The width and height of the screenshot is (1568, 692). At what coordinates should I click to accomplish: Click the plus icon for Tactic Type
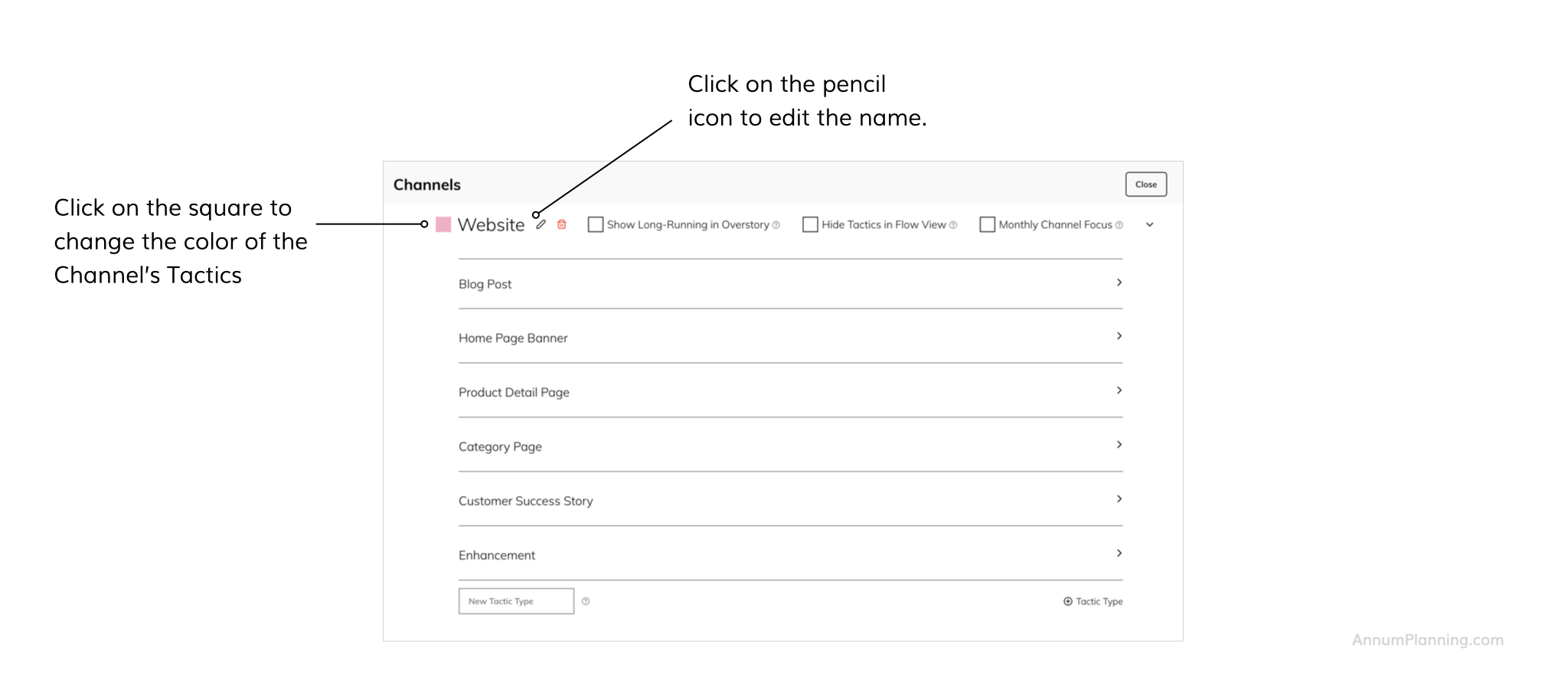[x=1067, y=602]
